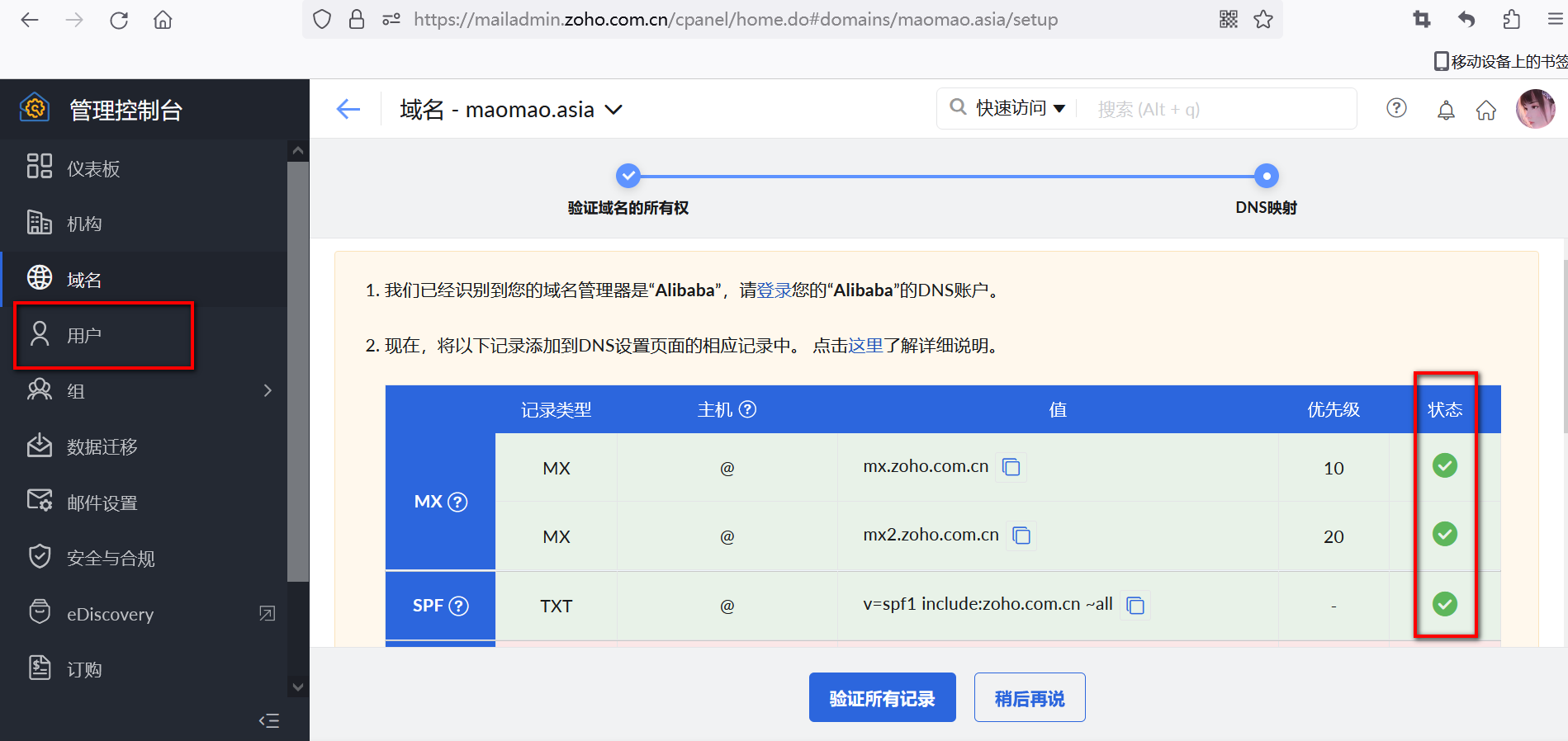Image resolution: width=1568 pixels, height=741 pixels.
Task: Show help tooltip for the 主机 column
Action: tap(747, 409)
